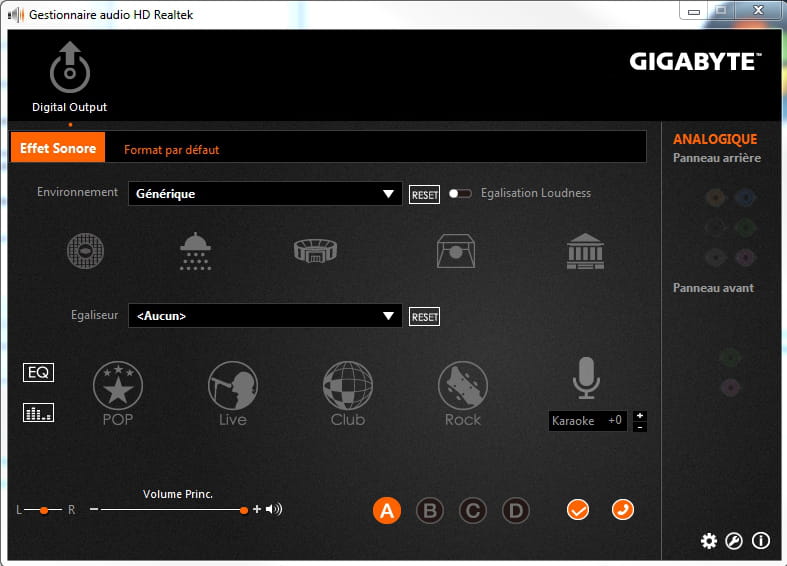787x566 pixels.
Task: Close the Realtek audio manager window
Action: 758,11
